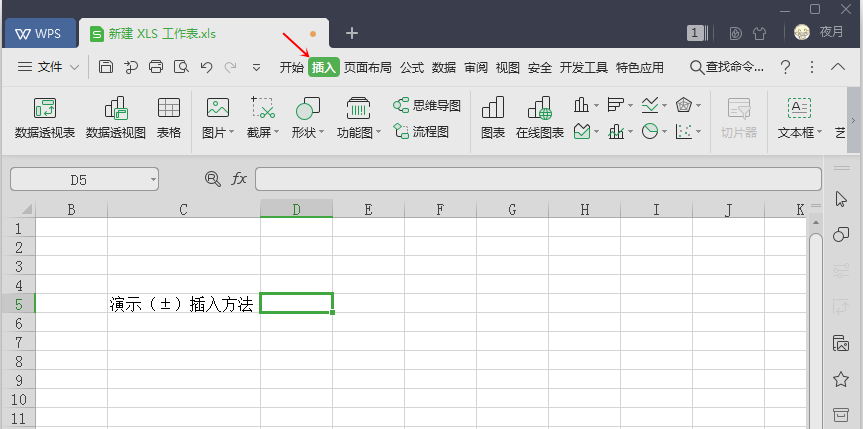Expand the pie chart type dropdown
This screenshot has width=863, height=429.
(664, 132)
